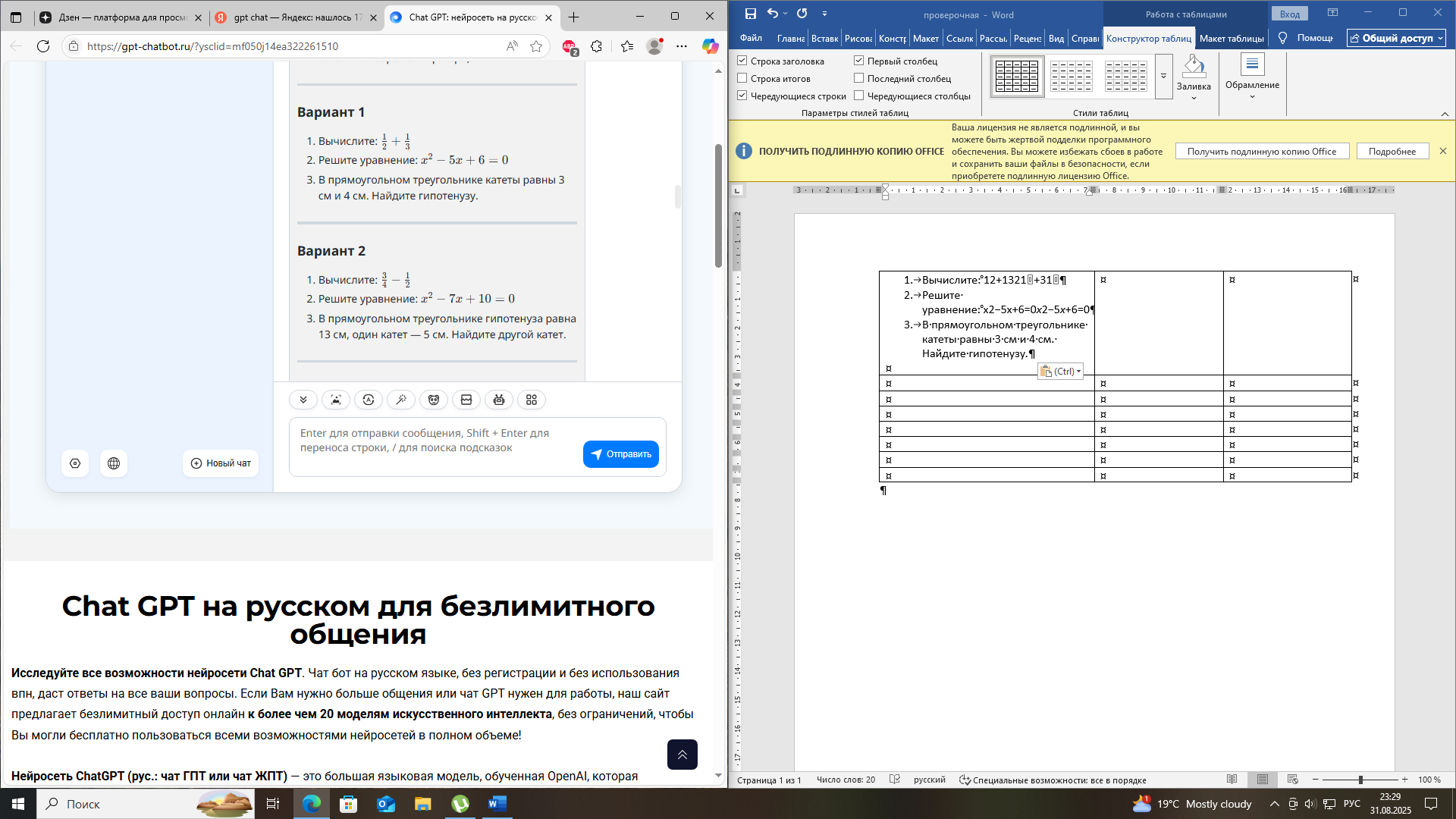The image size is (1456, 819).
Task: Click the magic wand icon above chat input
Action: point(401,400)
